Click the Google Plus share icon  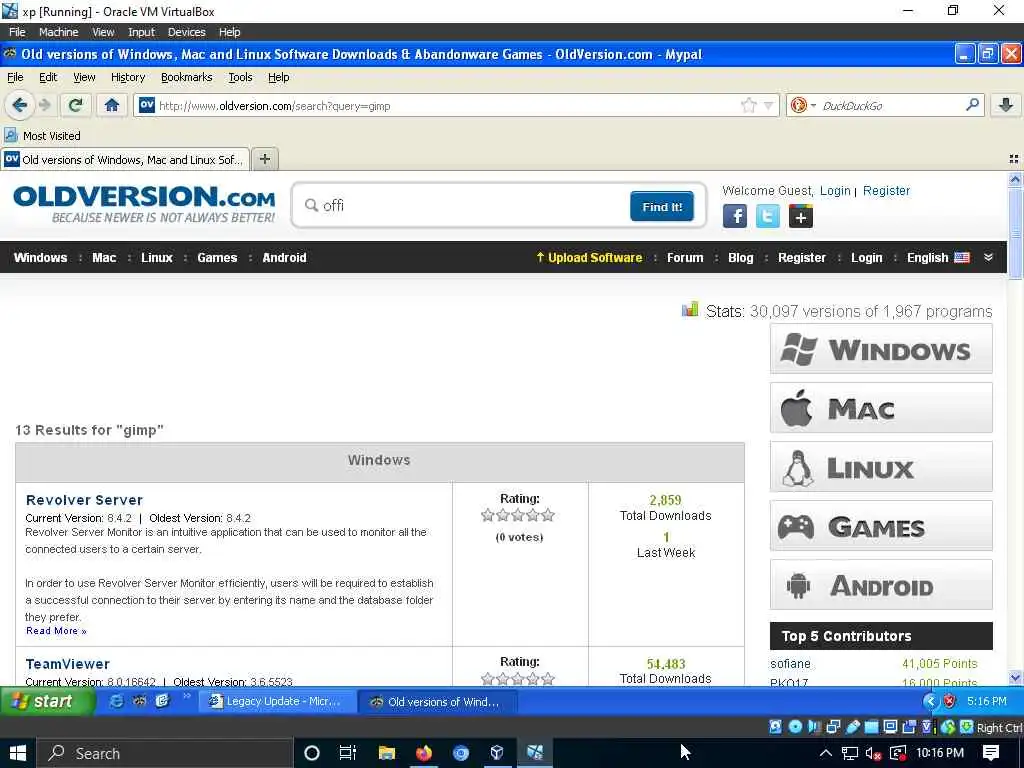801,216
